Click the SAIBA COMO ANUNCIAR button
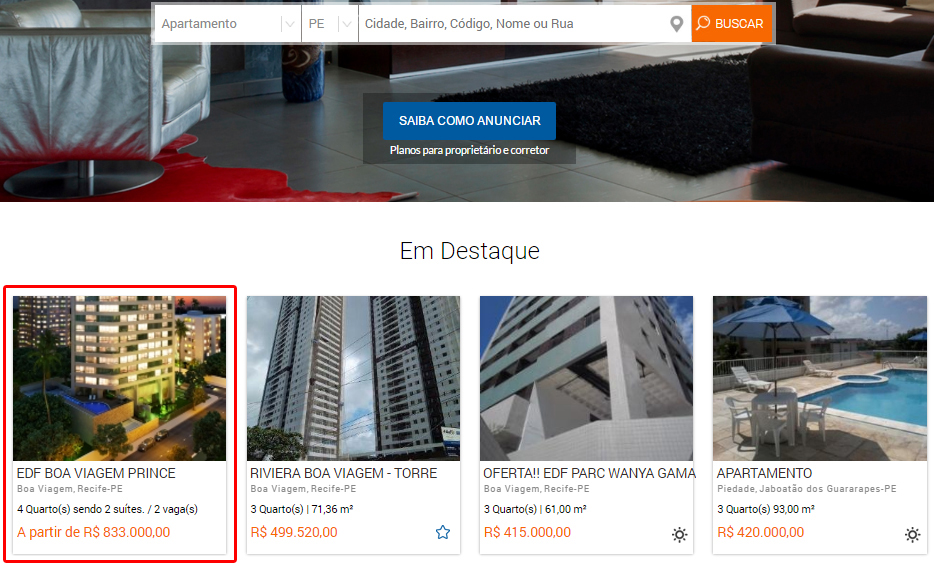The width and height of the screenshot is (934, 574). [469, 121]
